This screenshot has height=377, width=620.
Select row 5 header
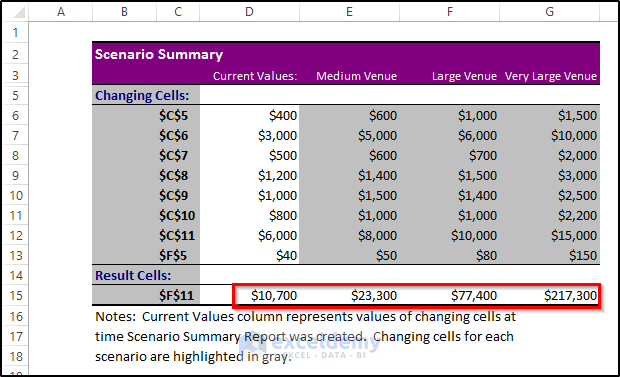pos(15,95)
